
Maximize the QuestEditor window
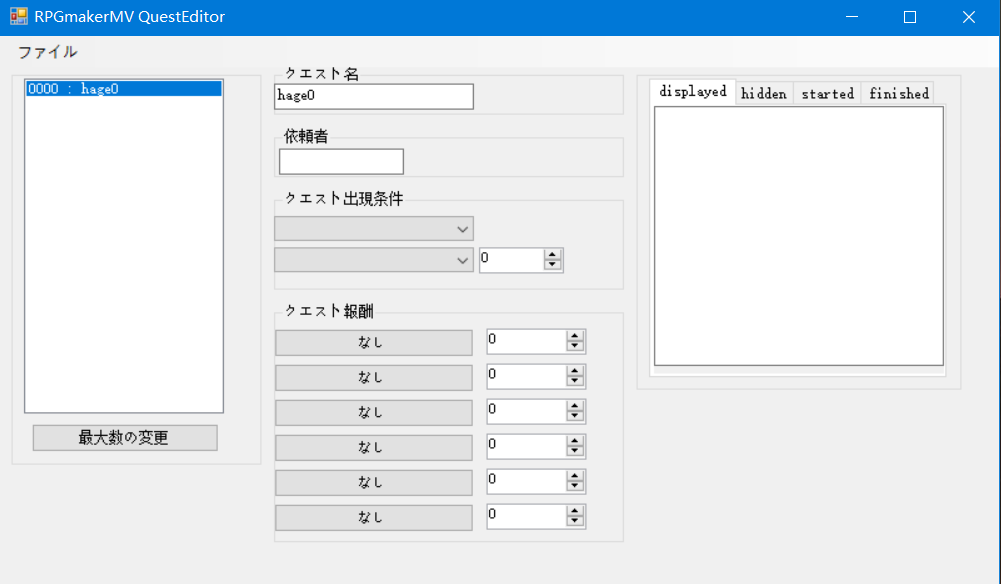[910, 17]
